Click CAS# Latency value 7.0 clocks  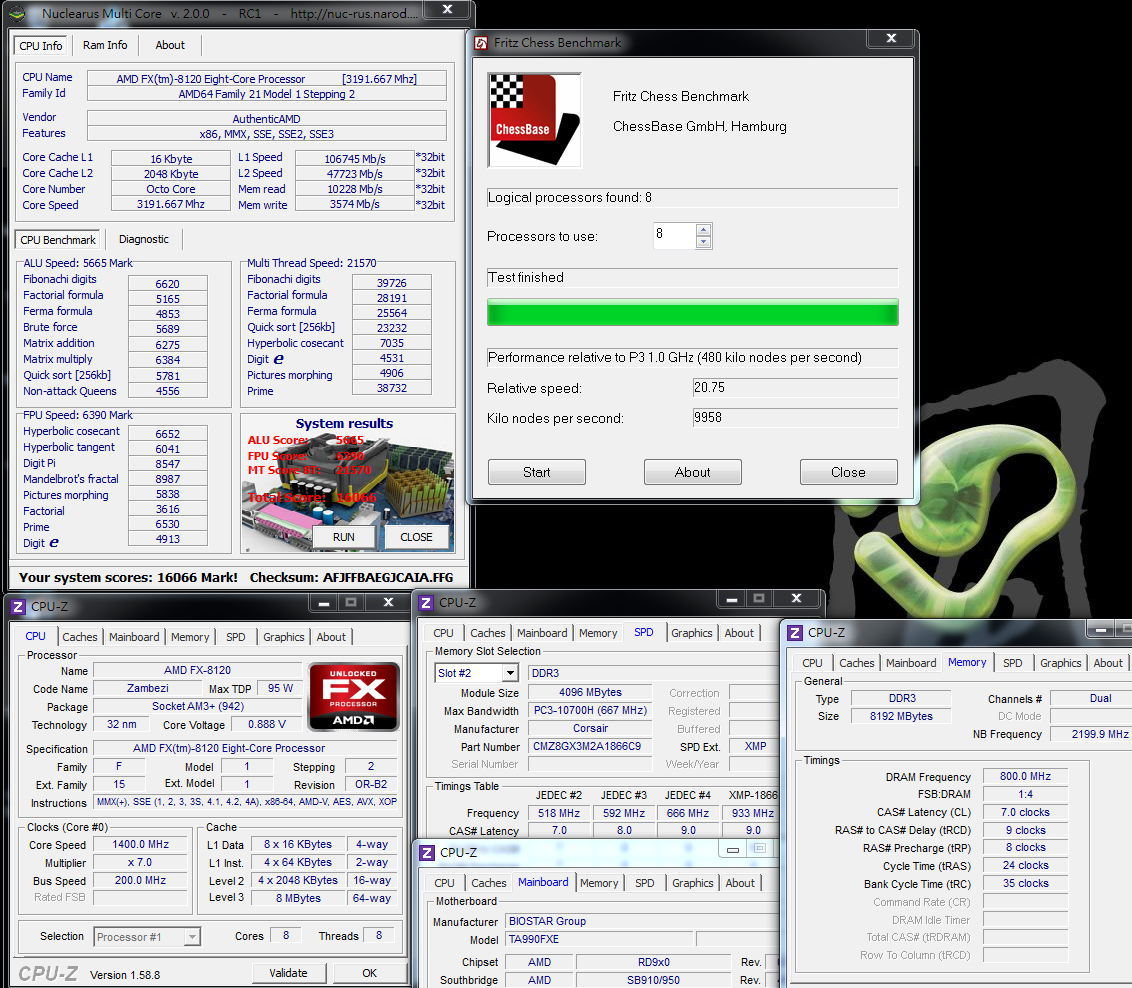(1025, 812)
